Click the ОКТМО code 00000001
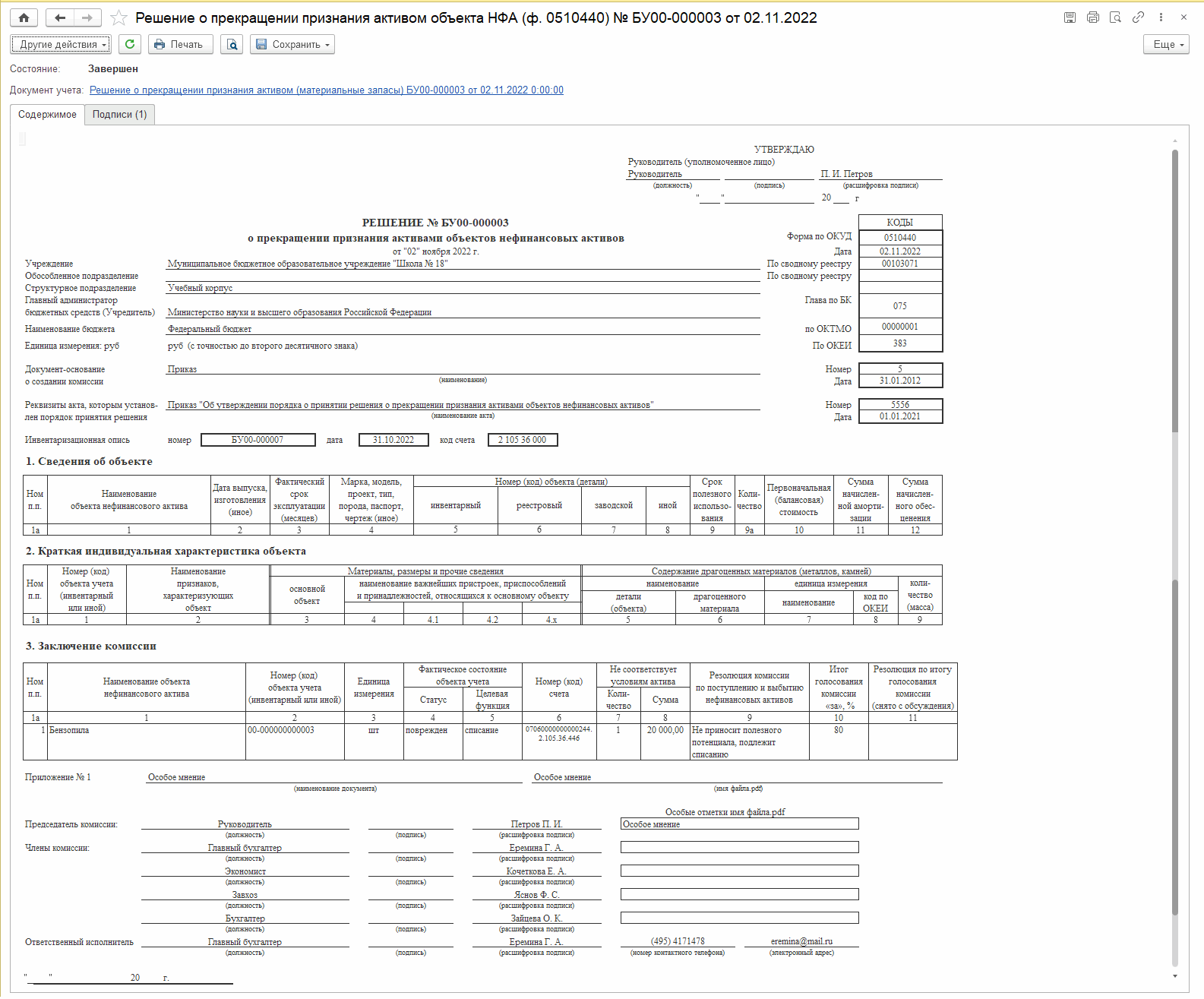The height and width of the screenshot is (999, 1204). point(900,327)
